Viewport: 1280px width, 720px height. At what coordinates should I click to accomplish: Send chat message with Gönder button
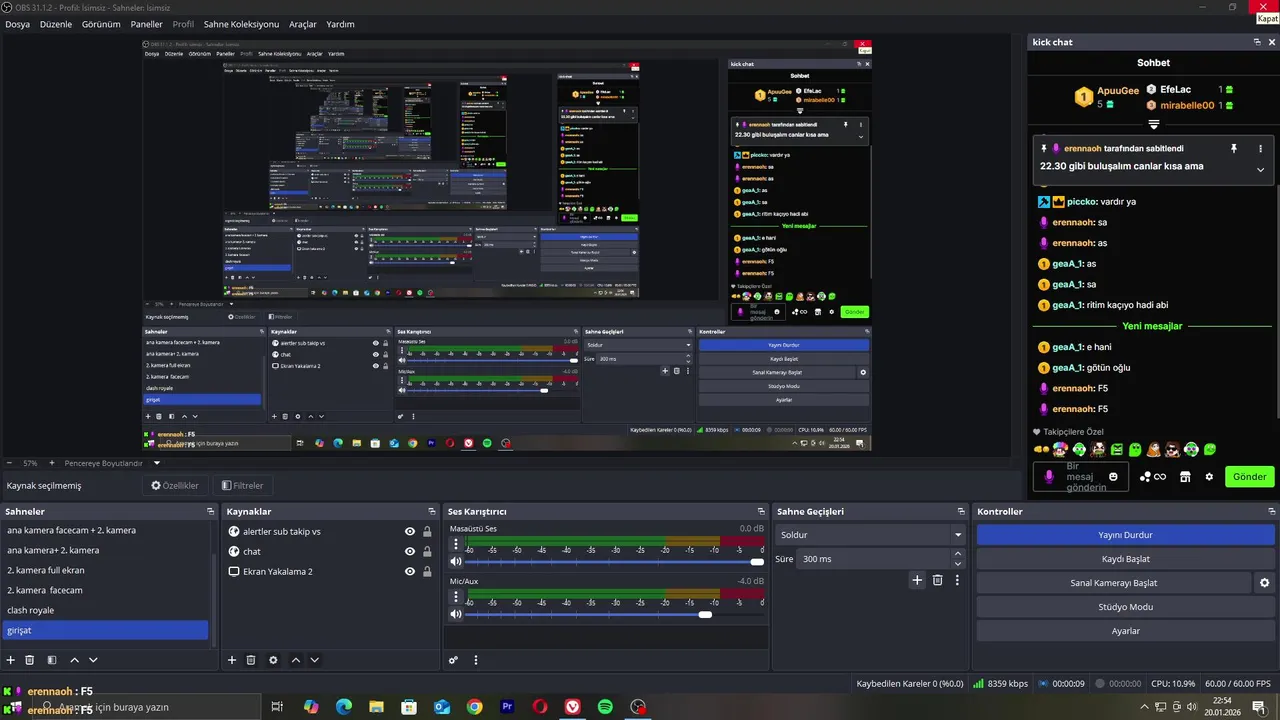pos(1249,477)
